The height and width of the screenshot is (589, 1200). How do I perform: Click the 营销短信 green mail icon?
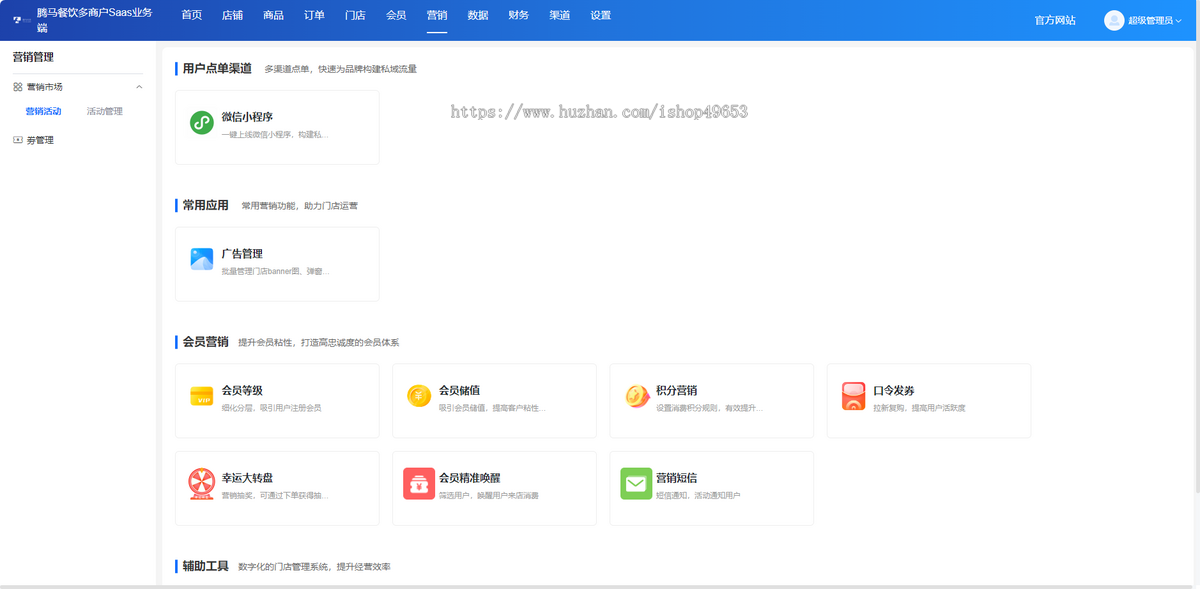(636, 484)
